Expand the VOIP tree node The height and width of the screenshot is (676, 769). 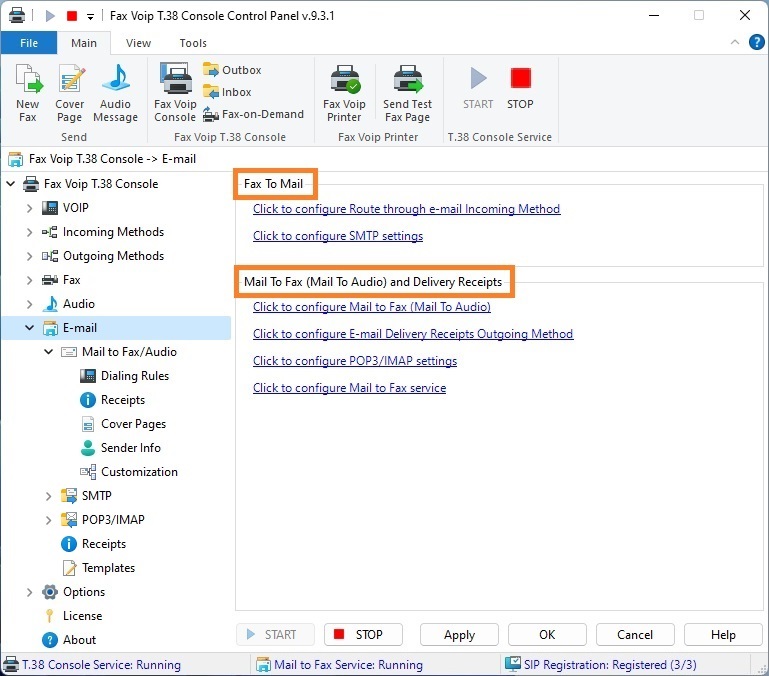pos(29,208)
